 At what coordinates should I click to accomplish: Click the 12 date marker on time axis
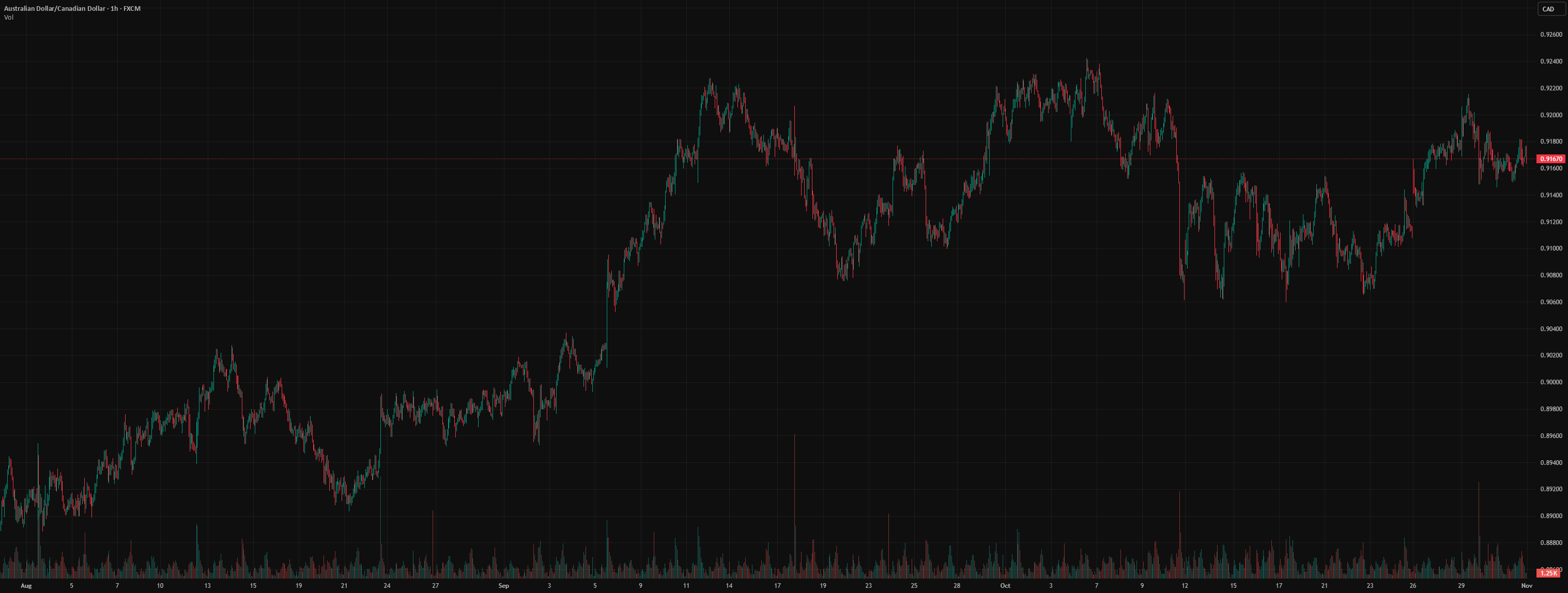point(1185,586)
